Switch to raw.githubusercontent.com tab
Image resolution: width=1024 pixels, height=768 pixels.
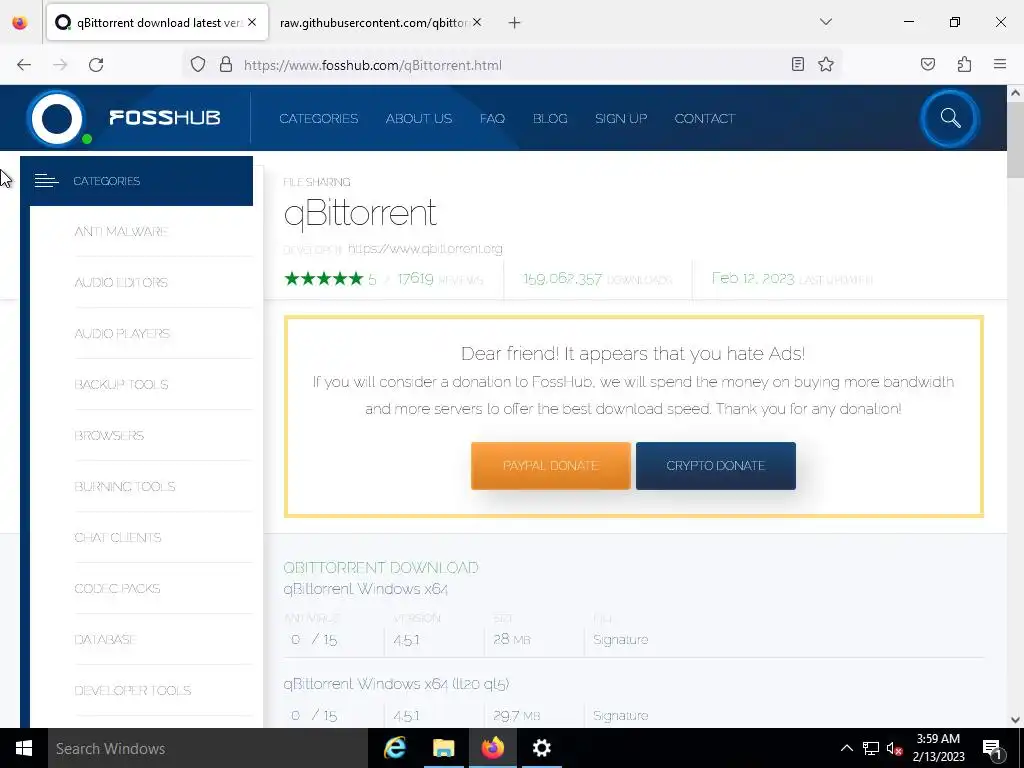click(374, 22)
